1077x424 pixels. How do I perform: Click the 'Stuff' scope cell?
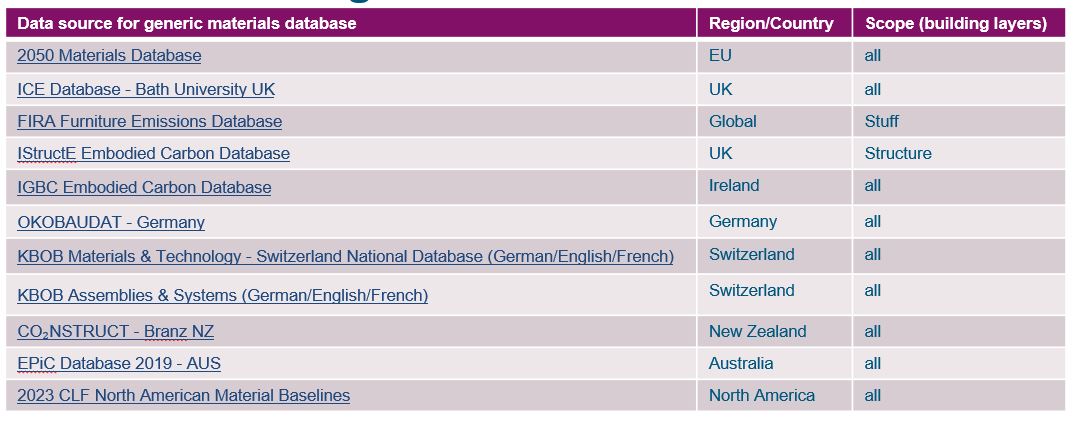pyautogui.click(x=881, y=121)
